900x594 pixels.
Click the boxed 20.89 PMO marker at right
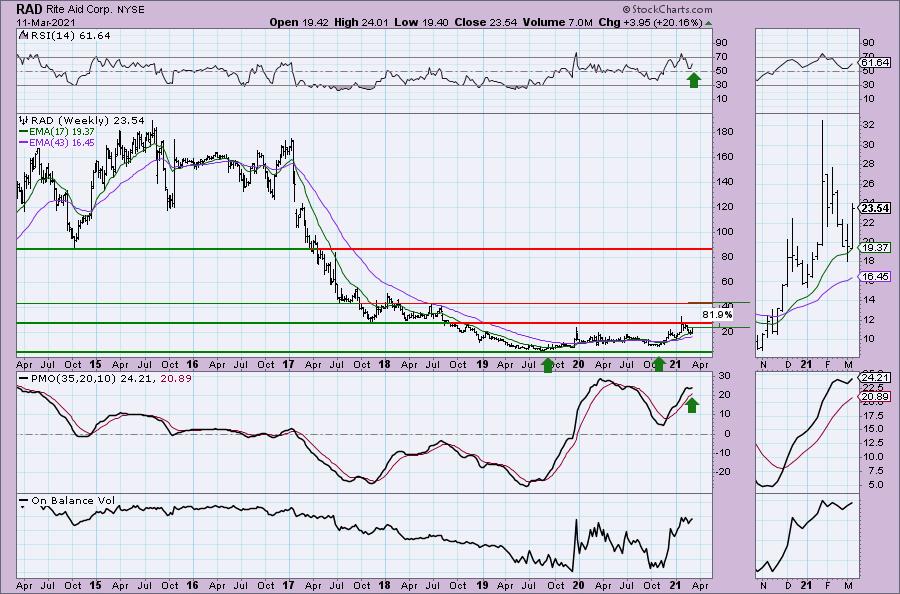tap(876, 397)
